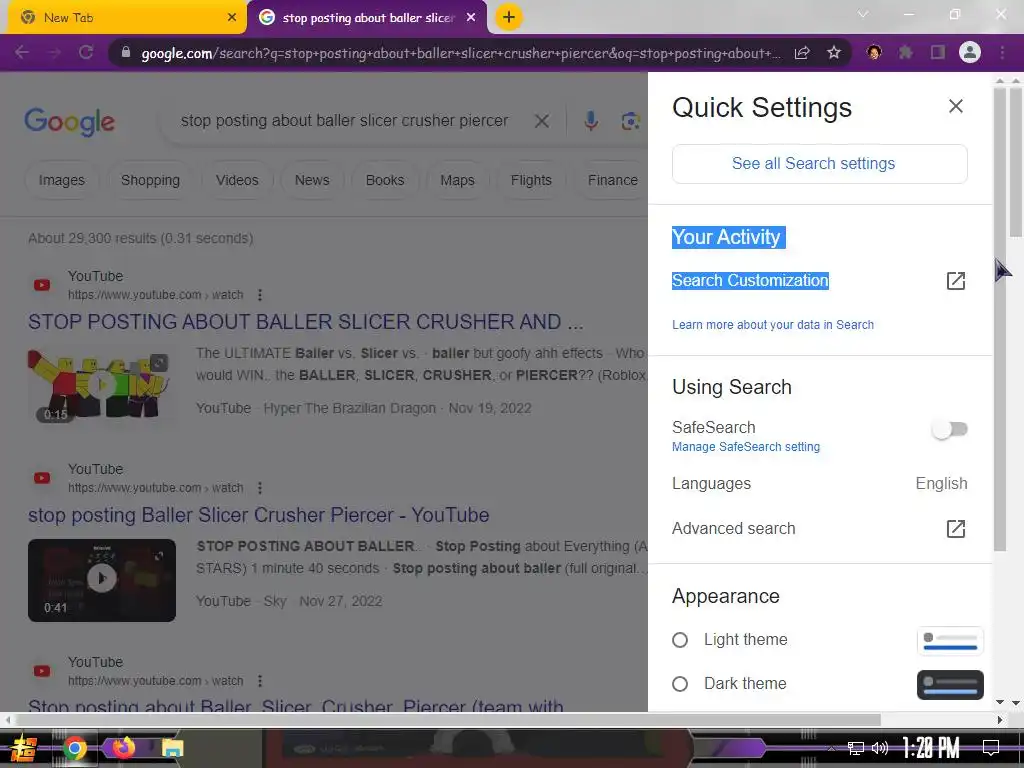The image size is (1024, 768).
Task: Open Chrome from the taskbar
Action: (75, 748)
